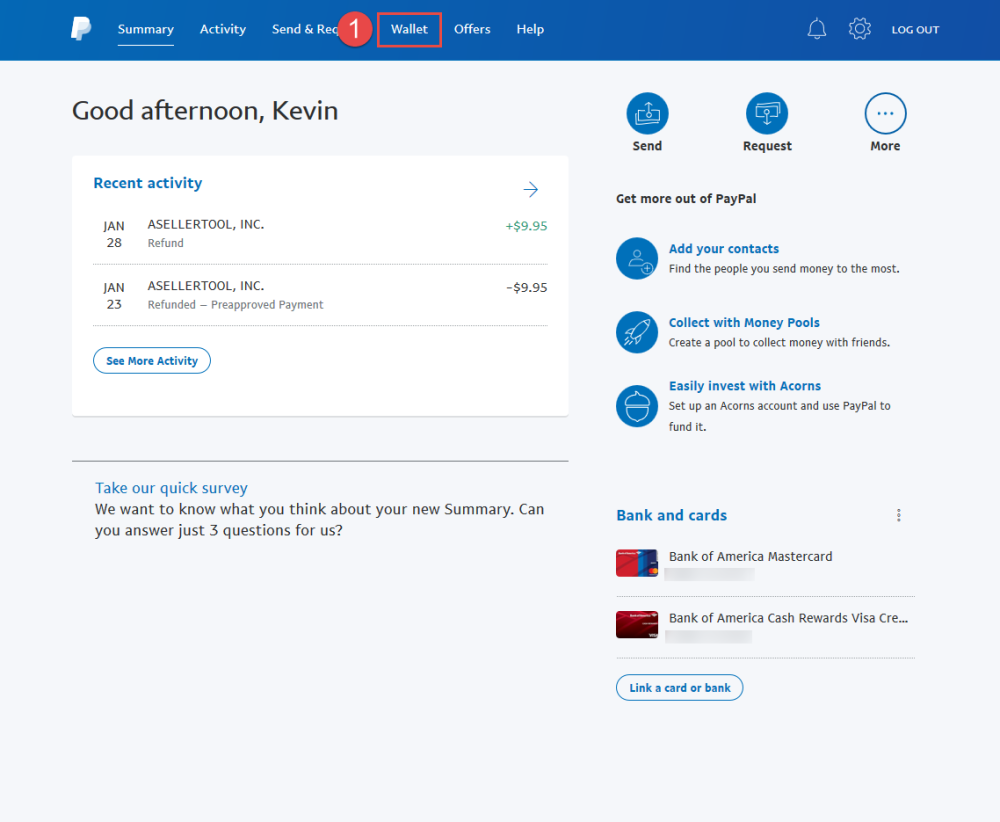Open Collect with Money Pools link
Image resolution: width=1000 pixels, height=822 pixels.
pos(744,323)
